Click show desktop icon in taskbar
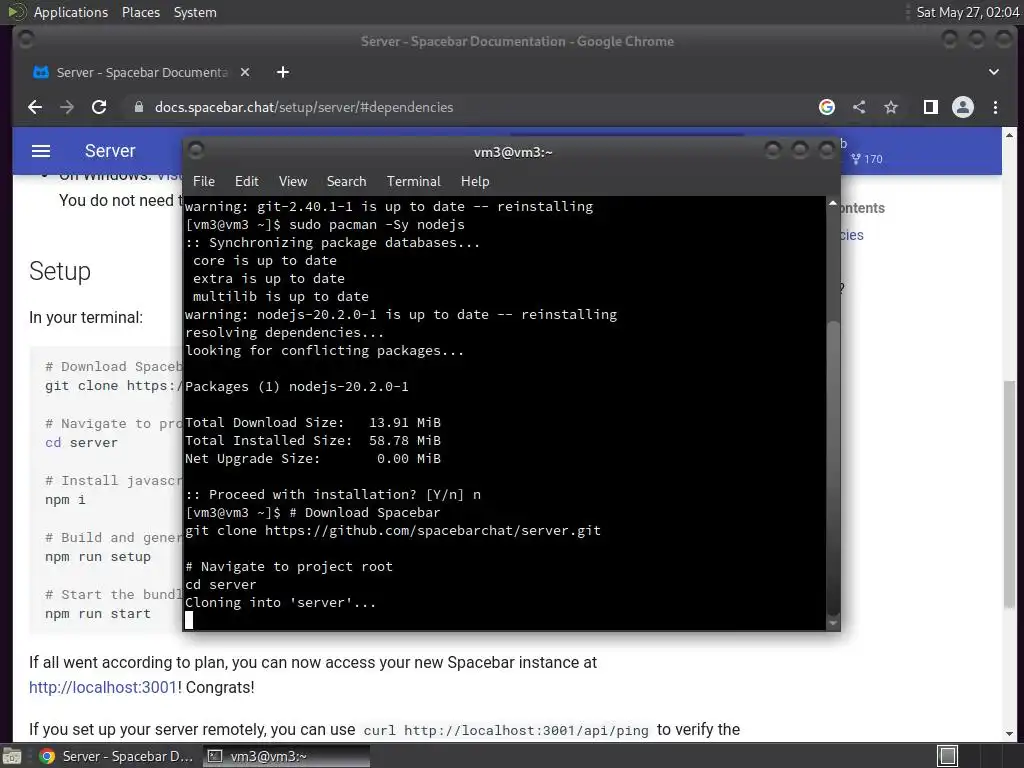1024x768 pixels. tap(12, 756)
